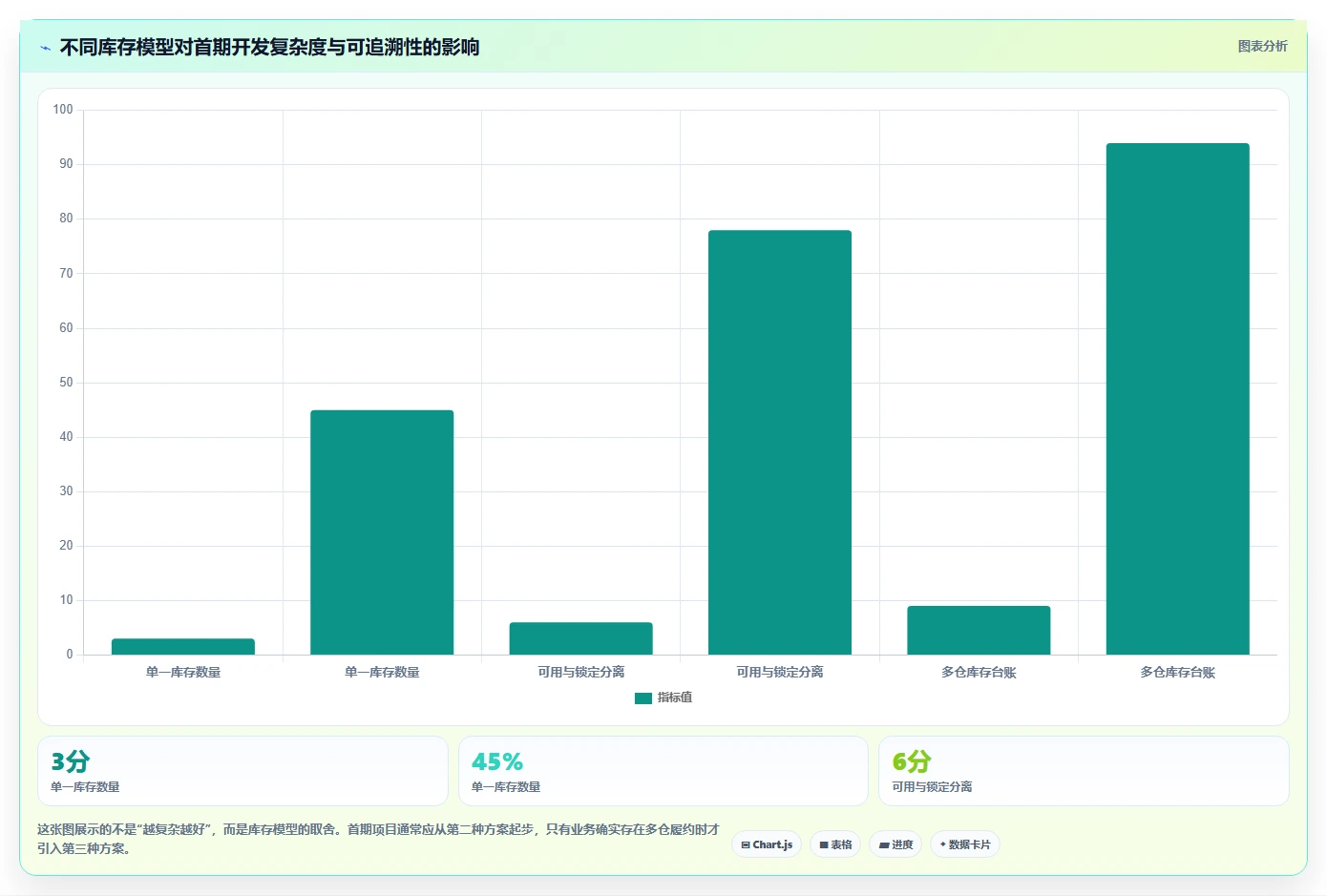
Task: Select the 数据卡片 tag
Action: [x=965, y=844]
